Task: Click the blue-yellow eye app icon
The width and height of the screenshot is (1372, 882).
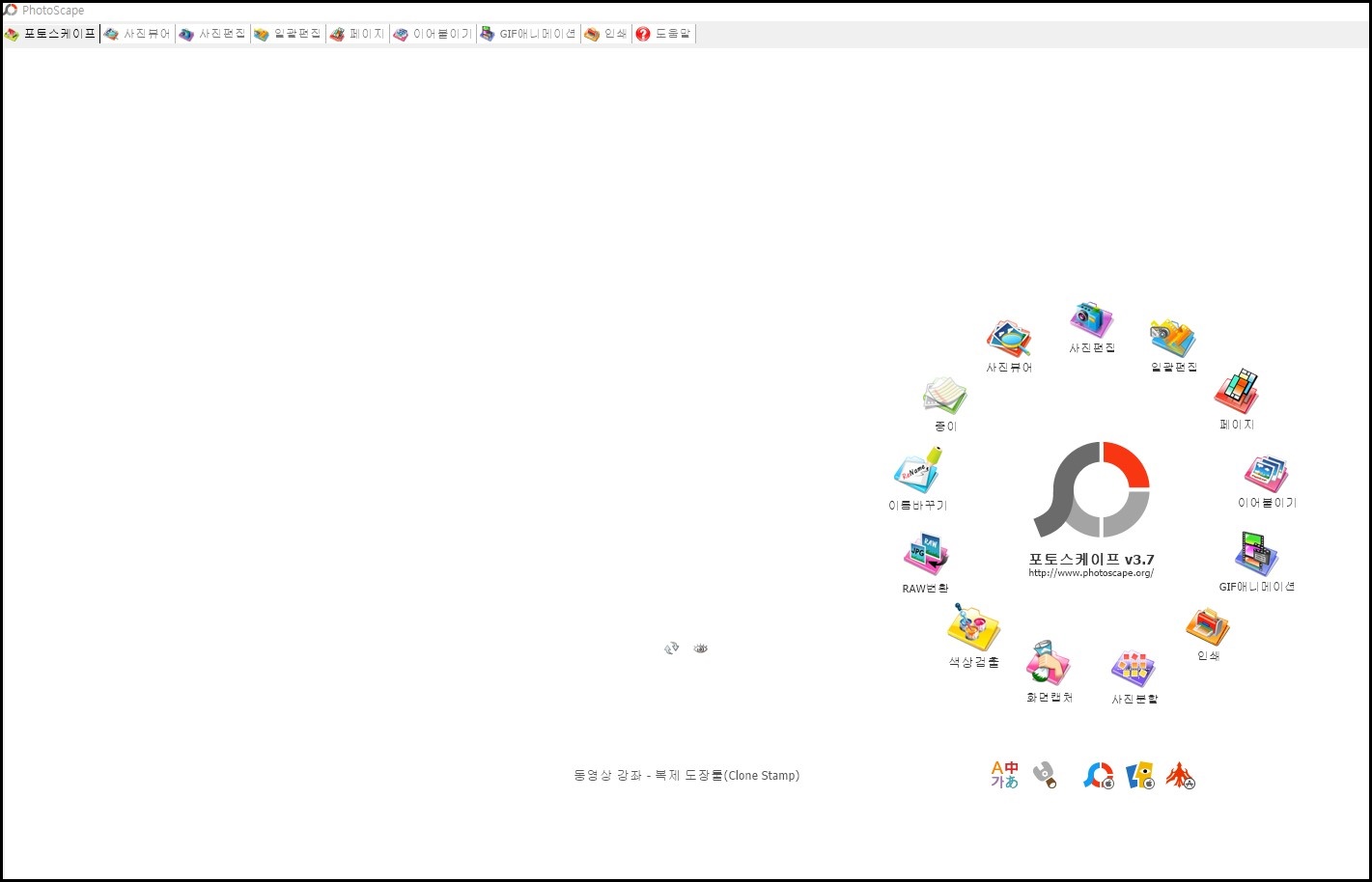Action: coord(1139,776)
